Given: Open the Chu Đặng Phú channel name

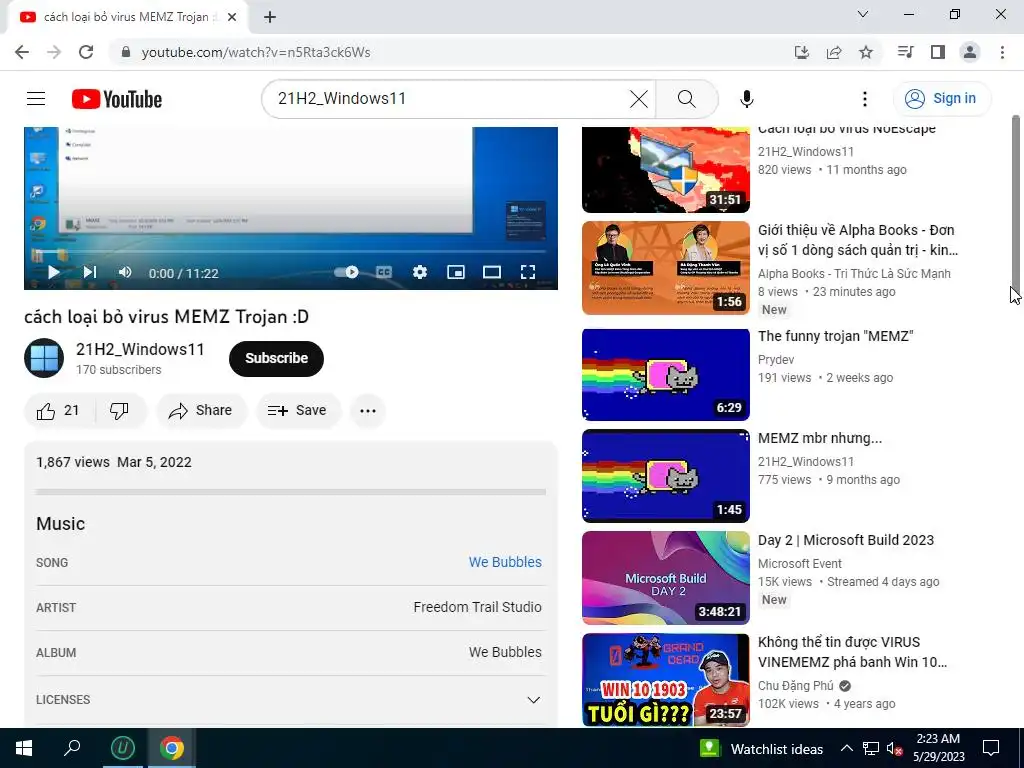Looking at the screenshot, I should [x=795, y=686].
